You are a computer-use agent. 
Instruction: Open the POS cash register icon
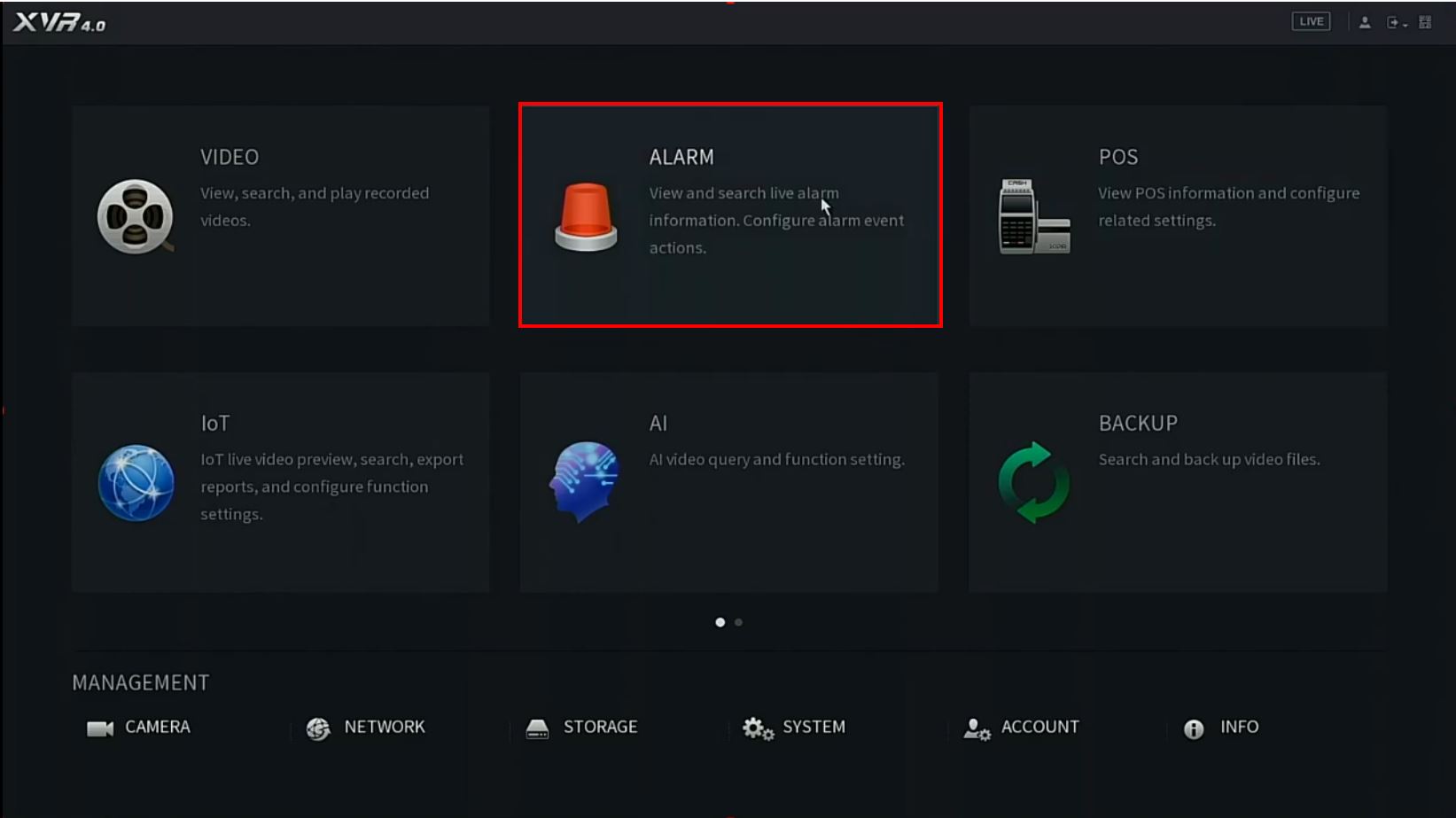pos(1034,216)
